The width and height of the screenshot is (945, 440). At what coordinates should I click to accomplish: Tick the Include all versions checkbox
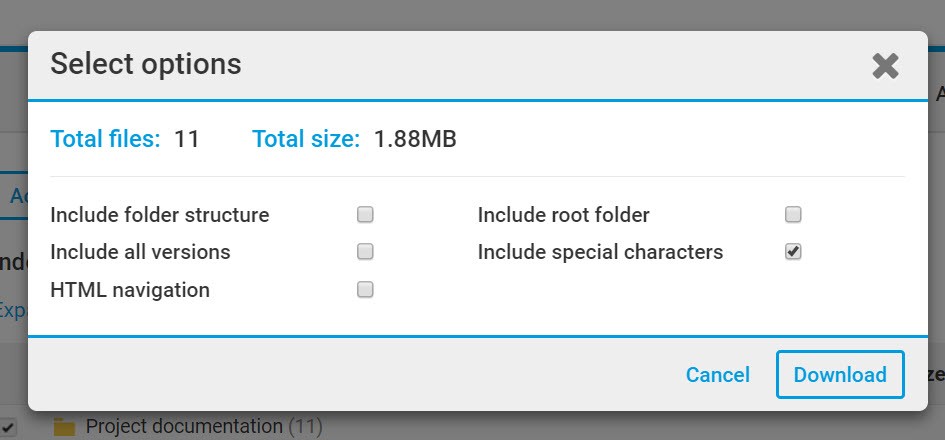[x=366, y=251]
